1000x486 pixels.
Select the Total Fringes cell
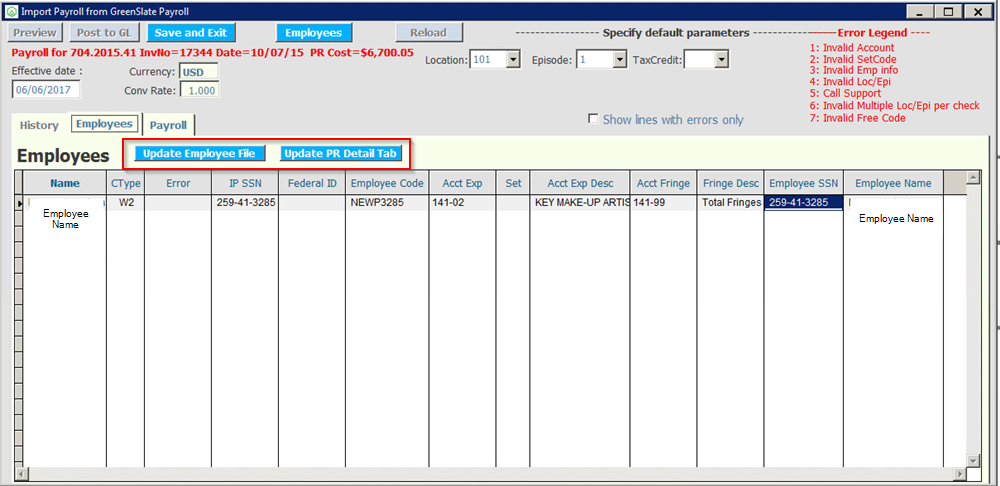[730, 203]
